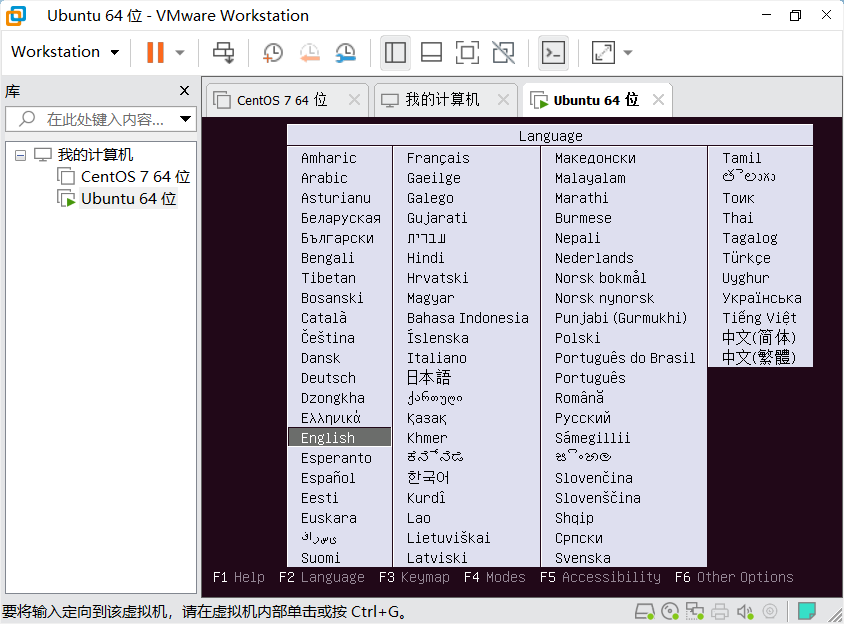
Task: Click F4 Modes option
Action: (495, 577)
